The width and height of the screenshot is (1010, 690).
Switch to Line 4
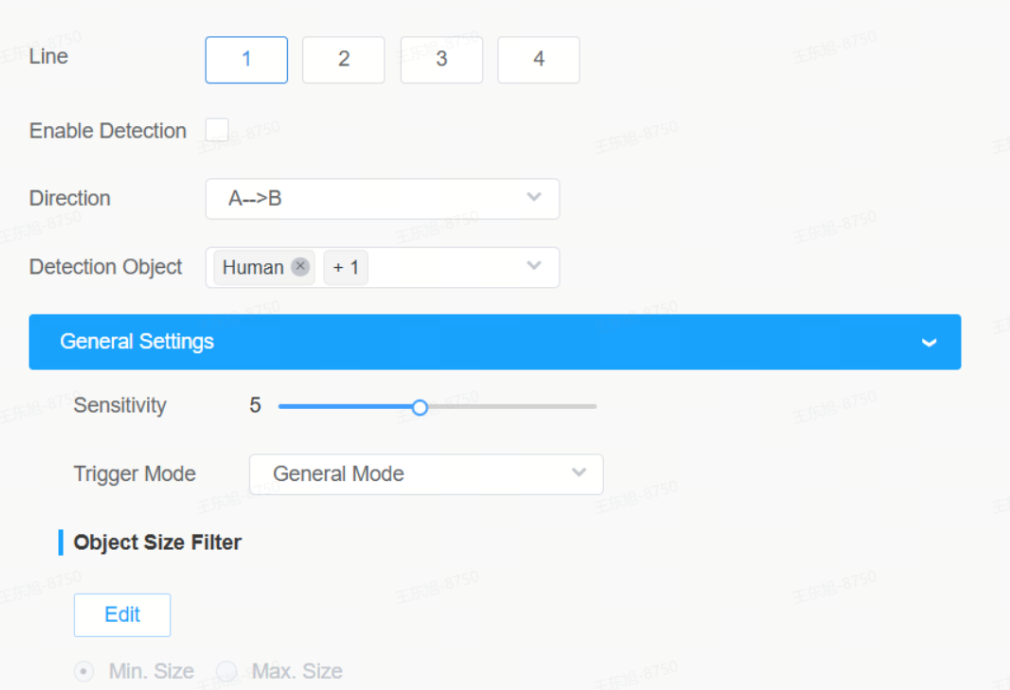538,60
